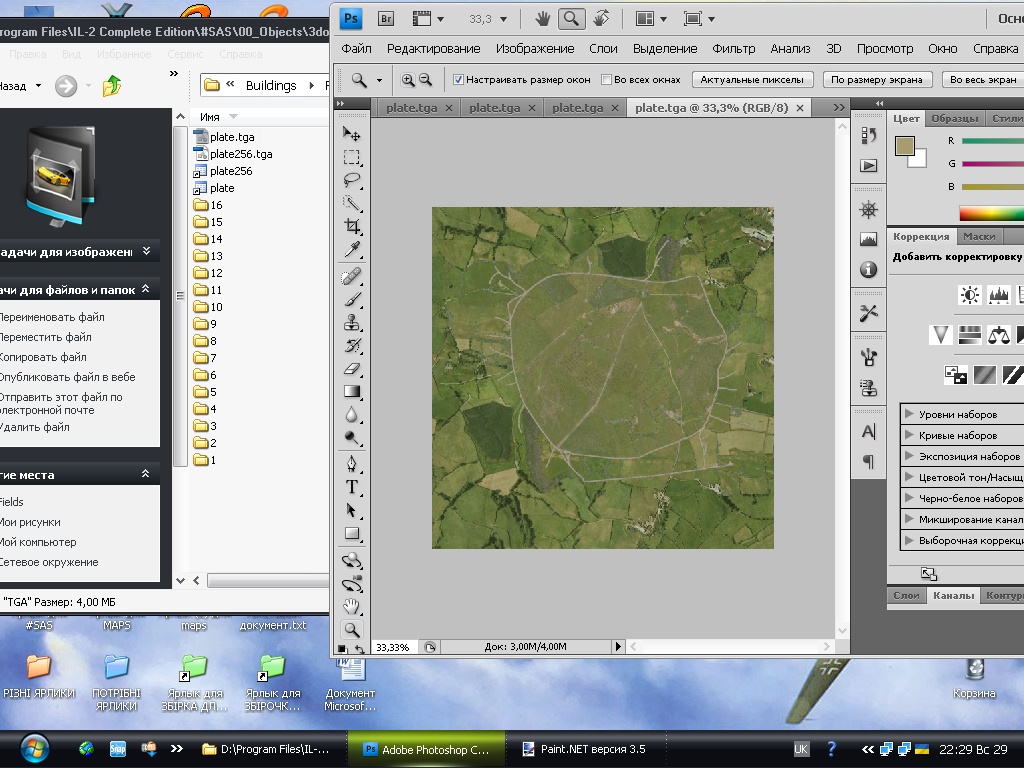This screenshot has height=768, width=1024.
Task: Switch to the 'Слои' panel tab
Action: coord(906,595)
